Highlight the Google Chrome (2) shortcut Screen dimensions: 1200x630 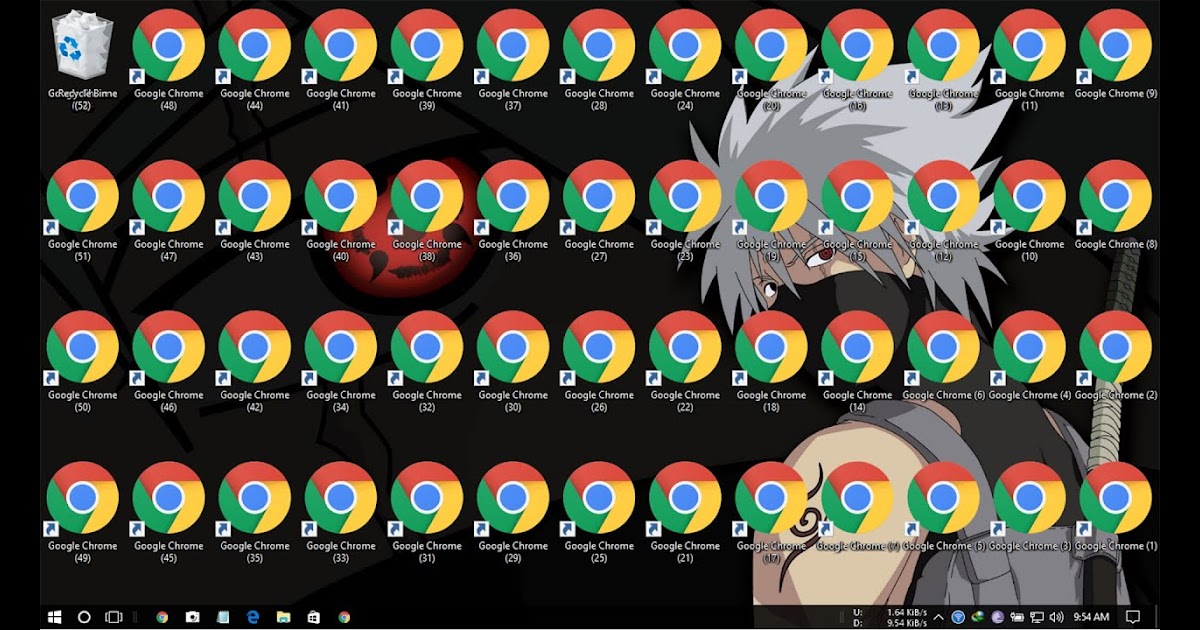(1115, 357)
